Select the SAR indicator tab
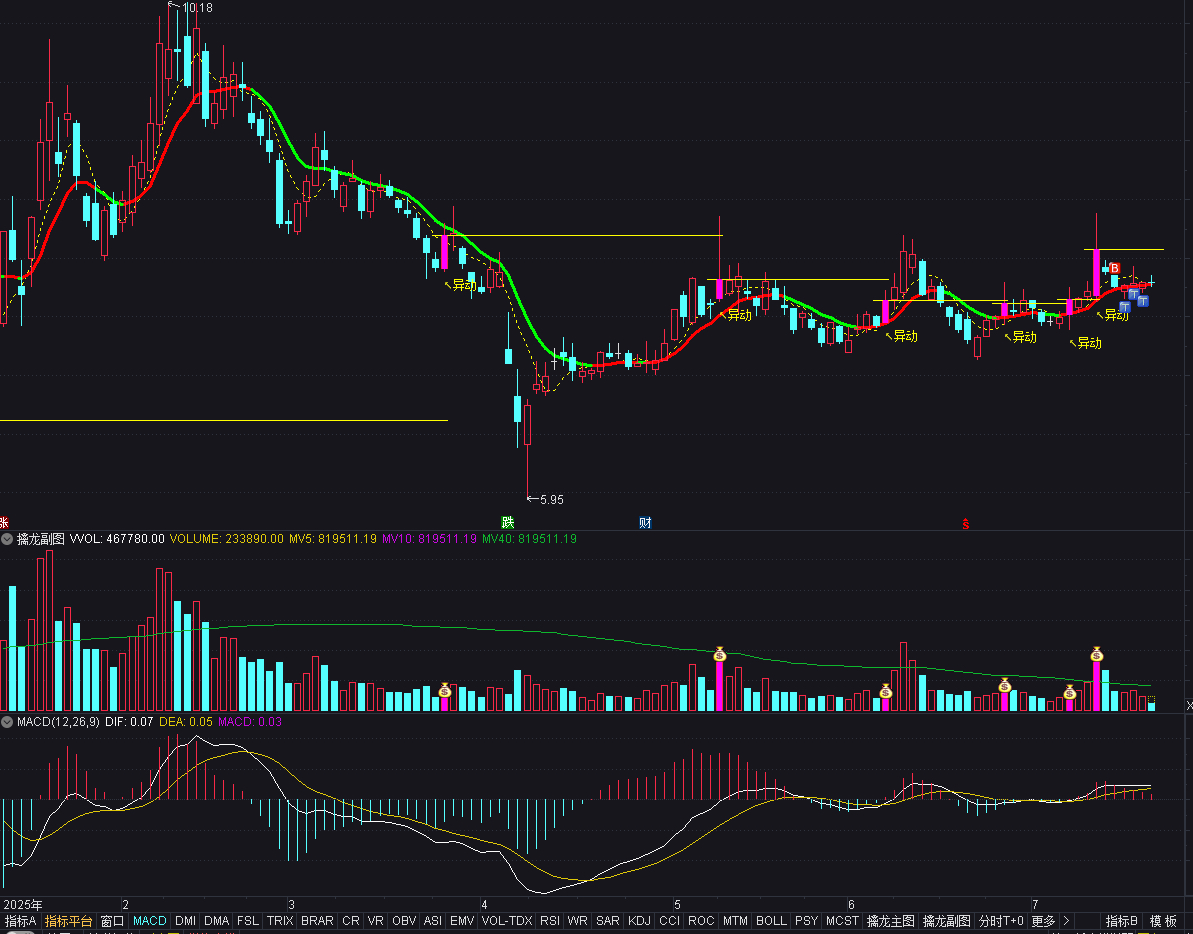This screenshot has height=934, width=1193. (x=608, y=920)
